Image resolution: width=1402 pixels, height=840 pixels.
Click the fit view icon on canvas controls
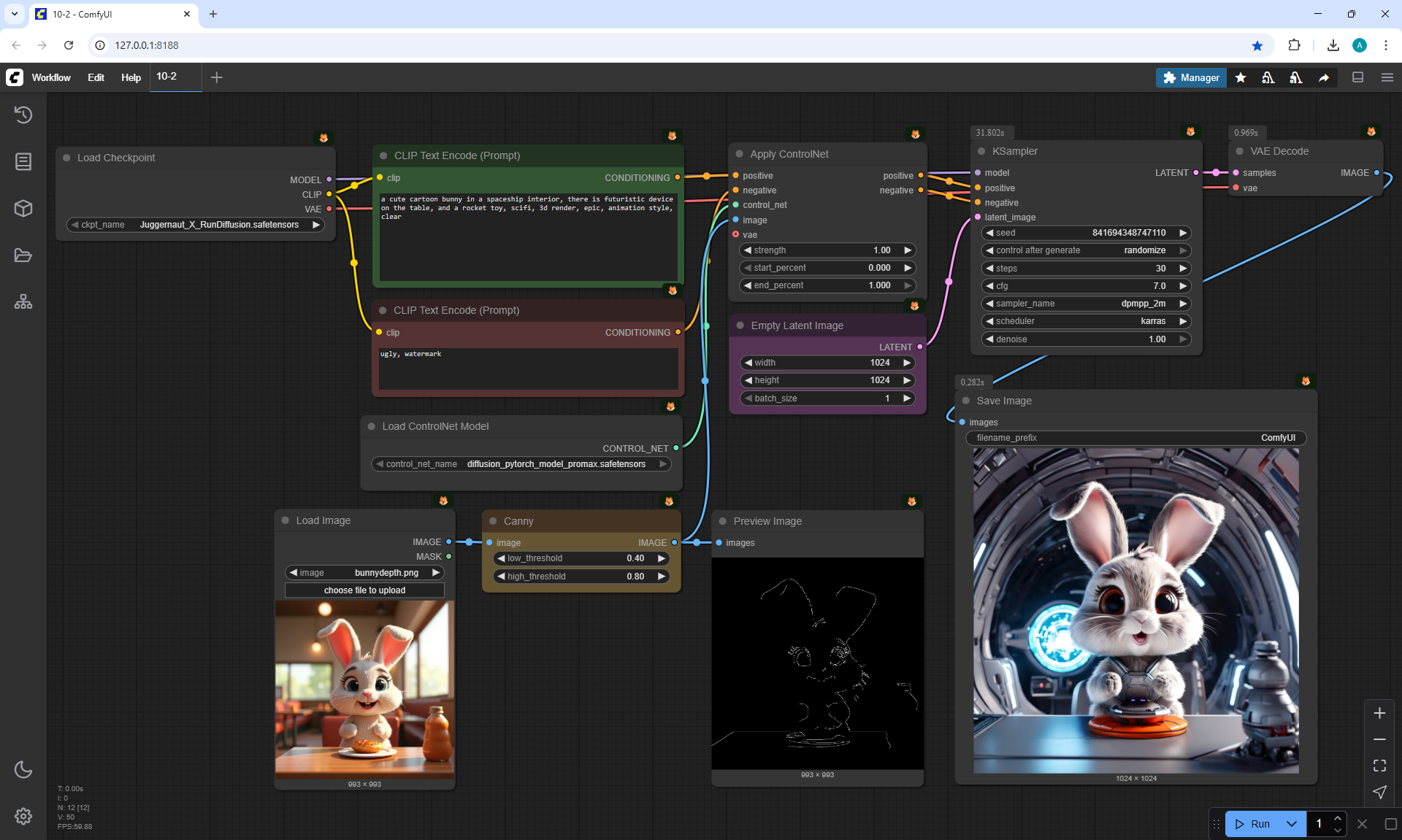point(1379,766)
